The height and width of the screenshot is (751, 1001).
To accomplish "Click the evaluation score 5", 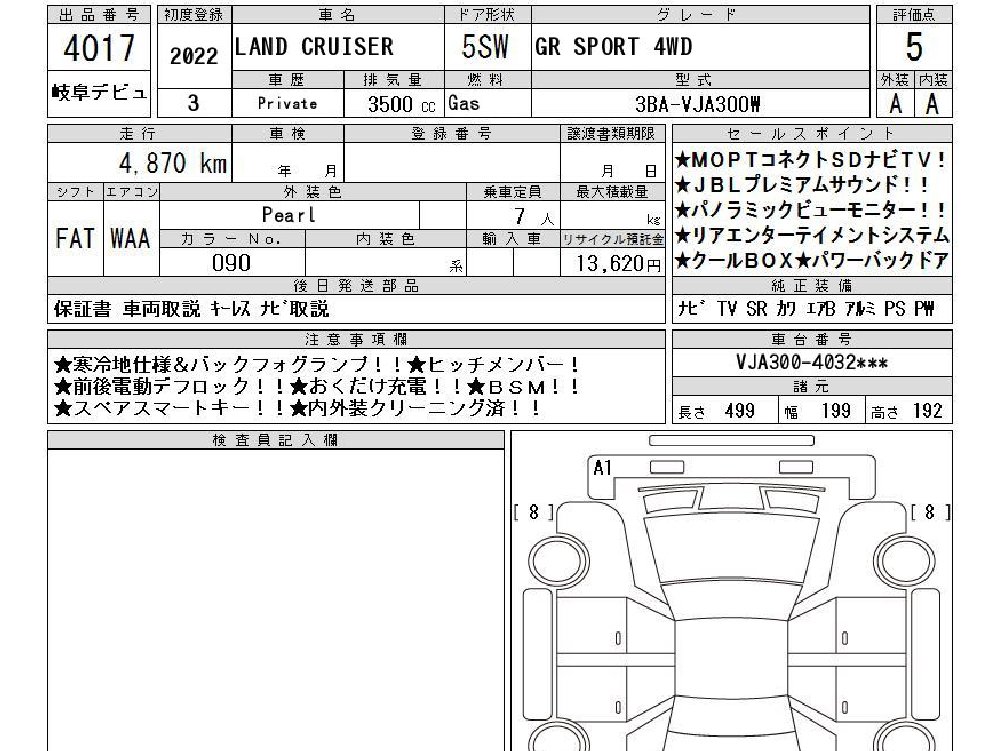I will [x=914, y=47].
